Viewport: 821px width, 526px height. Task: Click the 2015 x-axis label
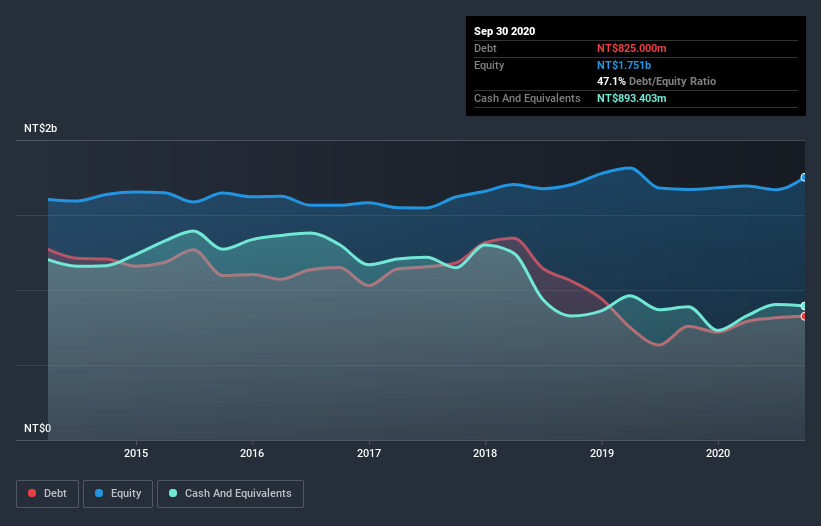tap(136, 453)
